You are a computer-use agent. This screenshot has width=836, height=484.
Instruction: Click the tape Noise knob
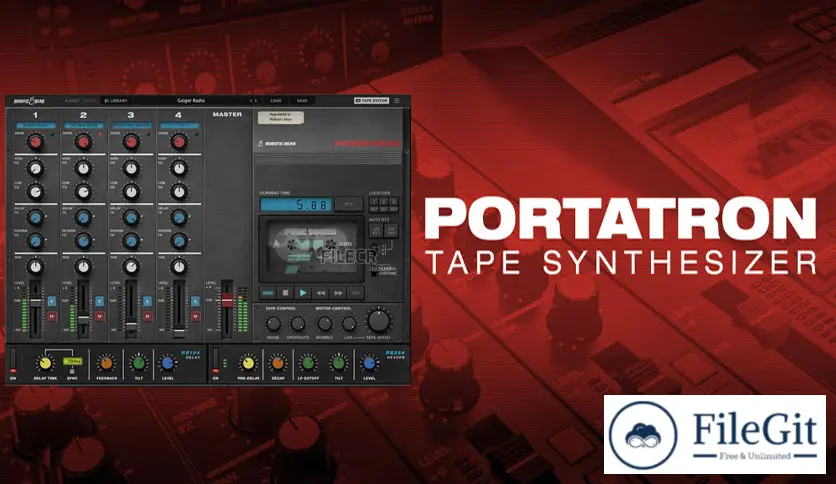pos(273,323)
